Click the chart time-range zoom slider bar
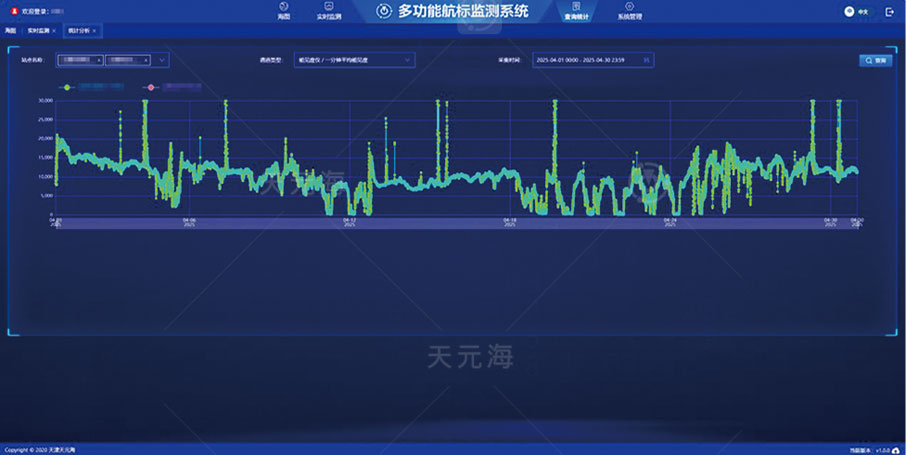Viewport: 907px width, 455px height. [x=456, y=225]
